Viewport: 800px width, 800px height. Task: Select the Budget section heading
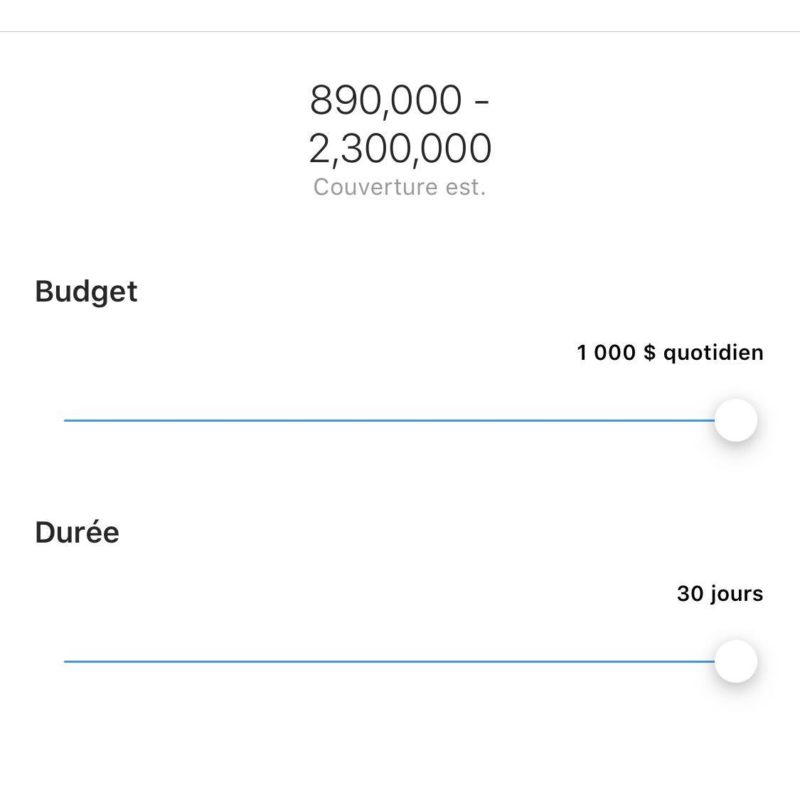[x=86, y=292]
